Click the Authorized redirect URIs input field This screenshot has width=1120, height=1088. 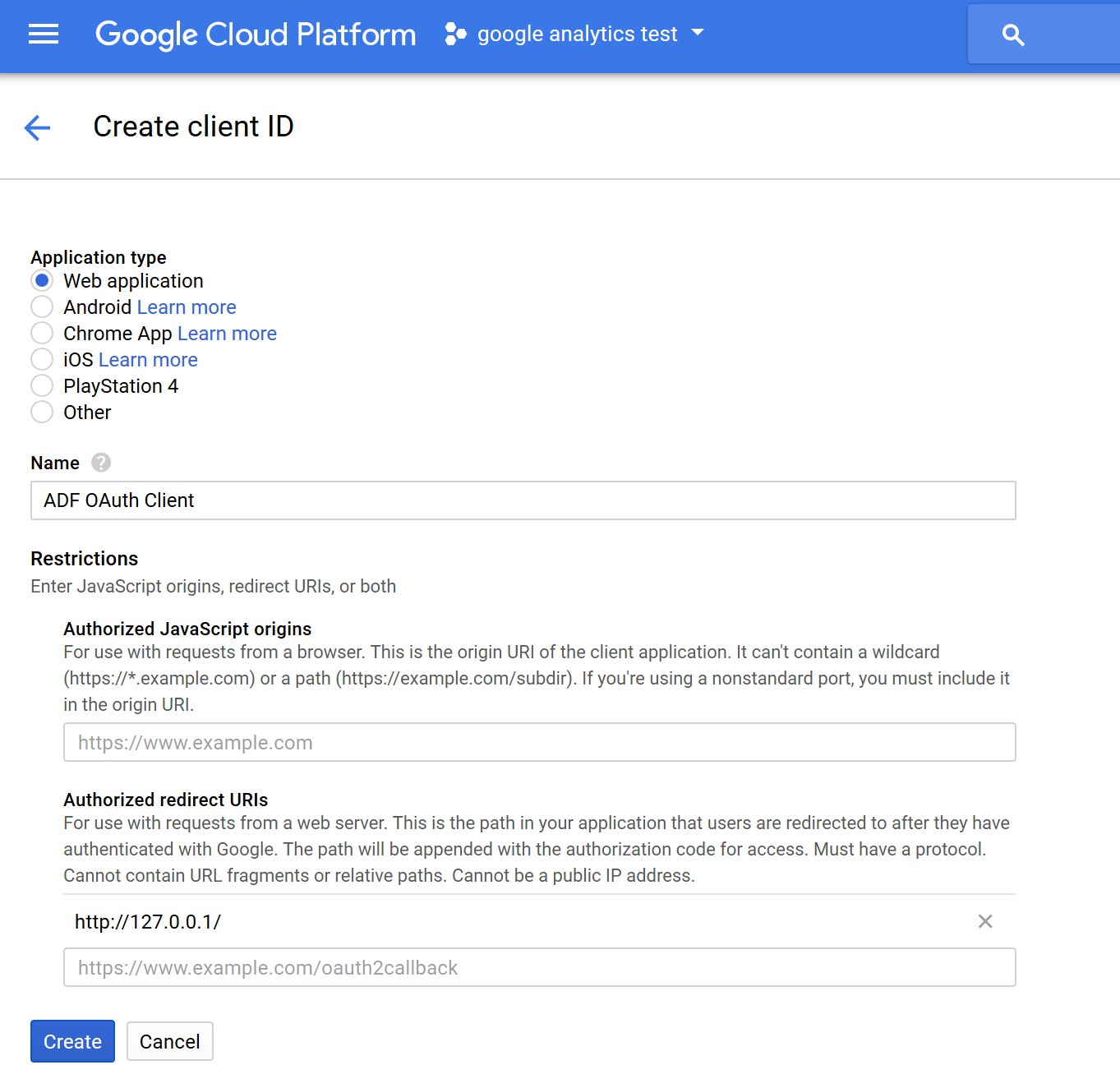540,967
